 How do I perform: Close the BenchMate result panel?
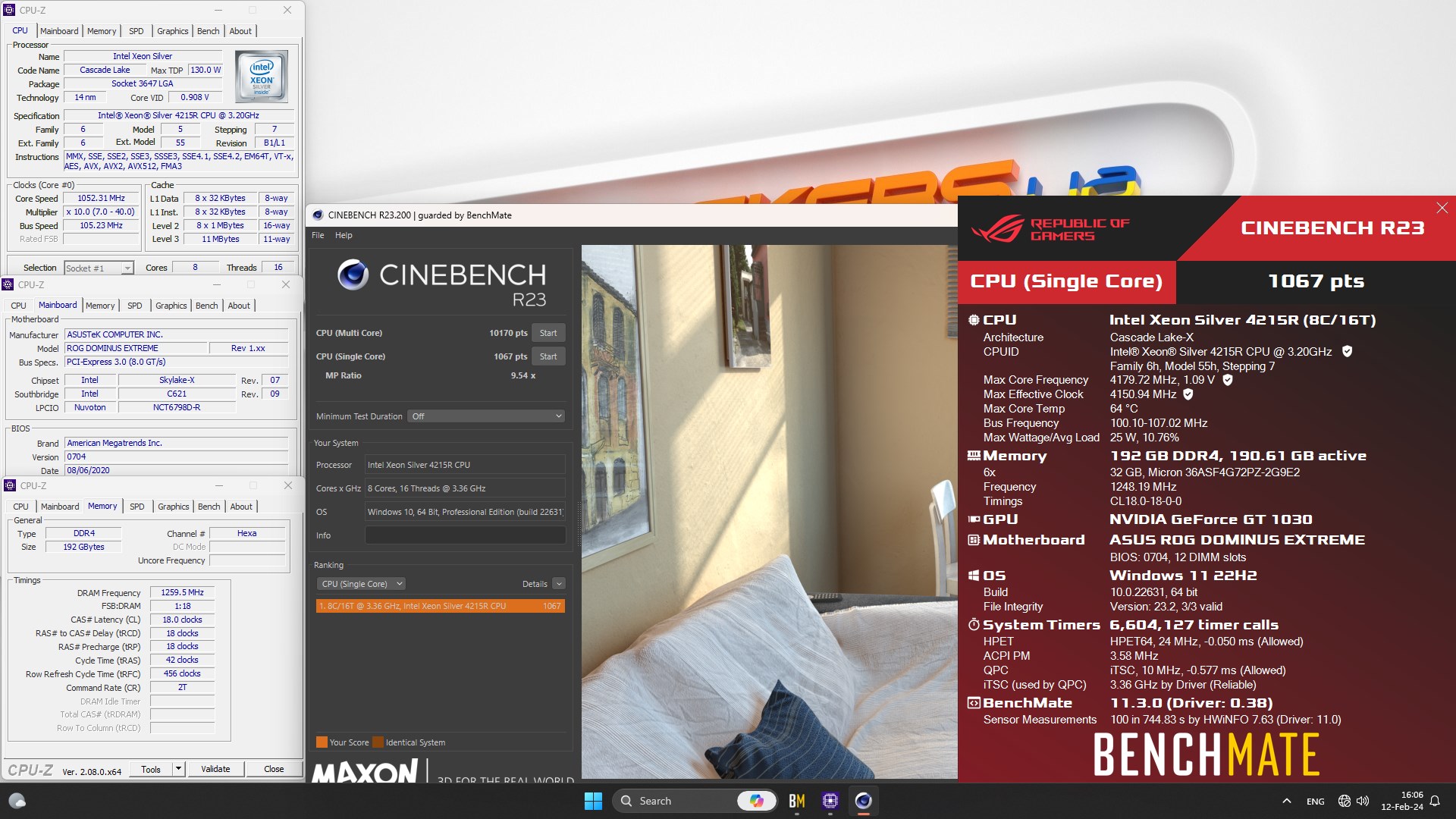pyautogui.click(x=1442, y=208)
